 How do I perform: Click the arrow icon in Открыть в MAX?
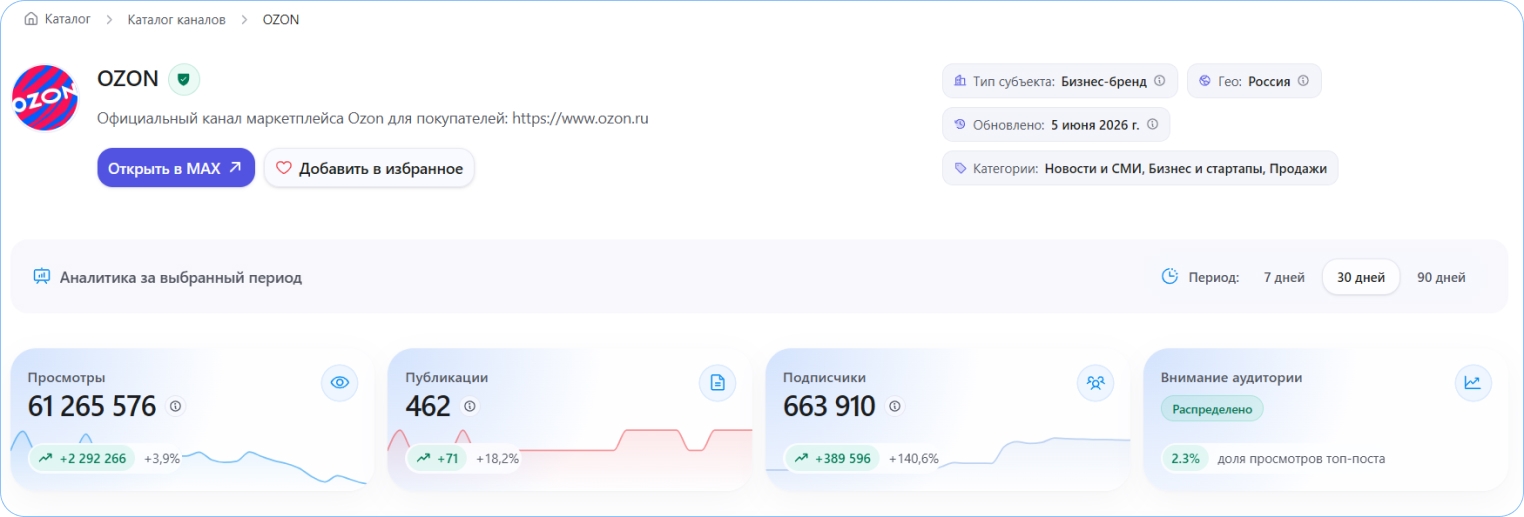coord(235,168)
